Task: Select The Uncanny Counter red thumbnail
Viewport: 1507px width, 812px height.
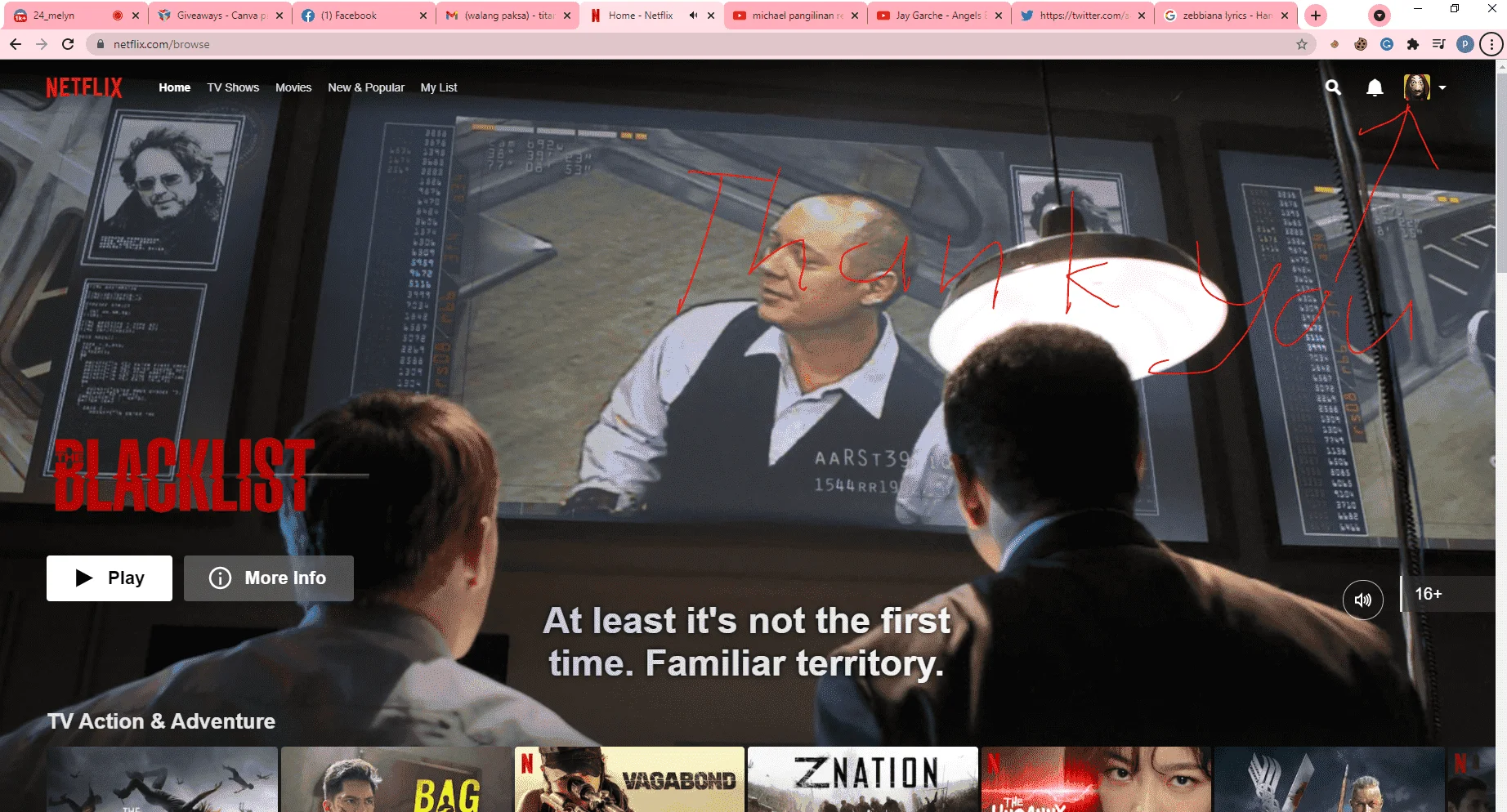Action: 1096,779
